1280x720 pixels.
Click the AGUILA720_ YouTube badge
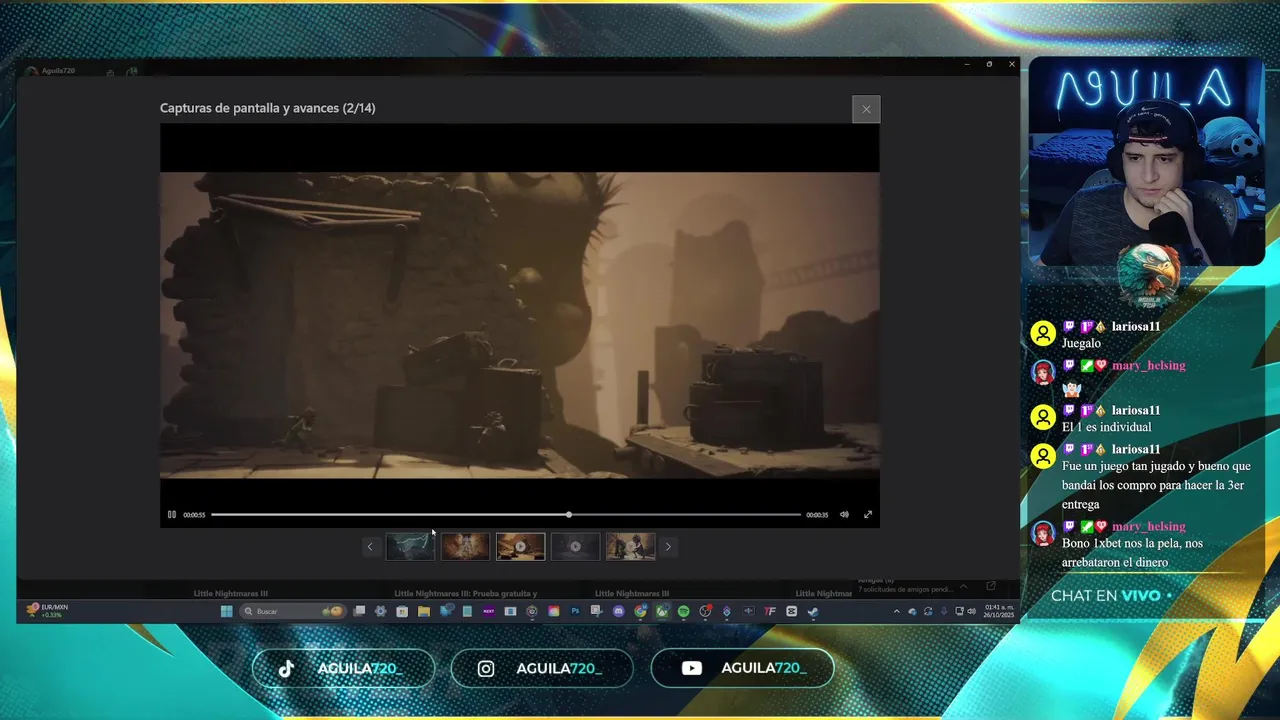point(742,668)
